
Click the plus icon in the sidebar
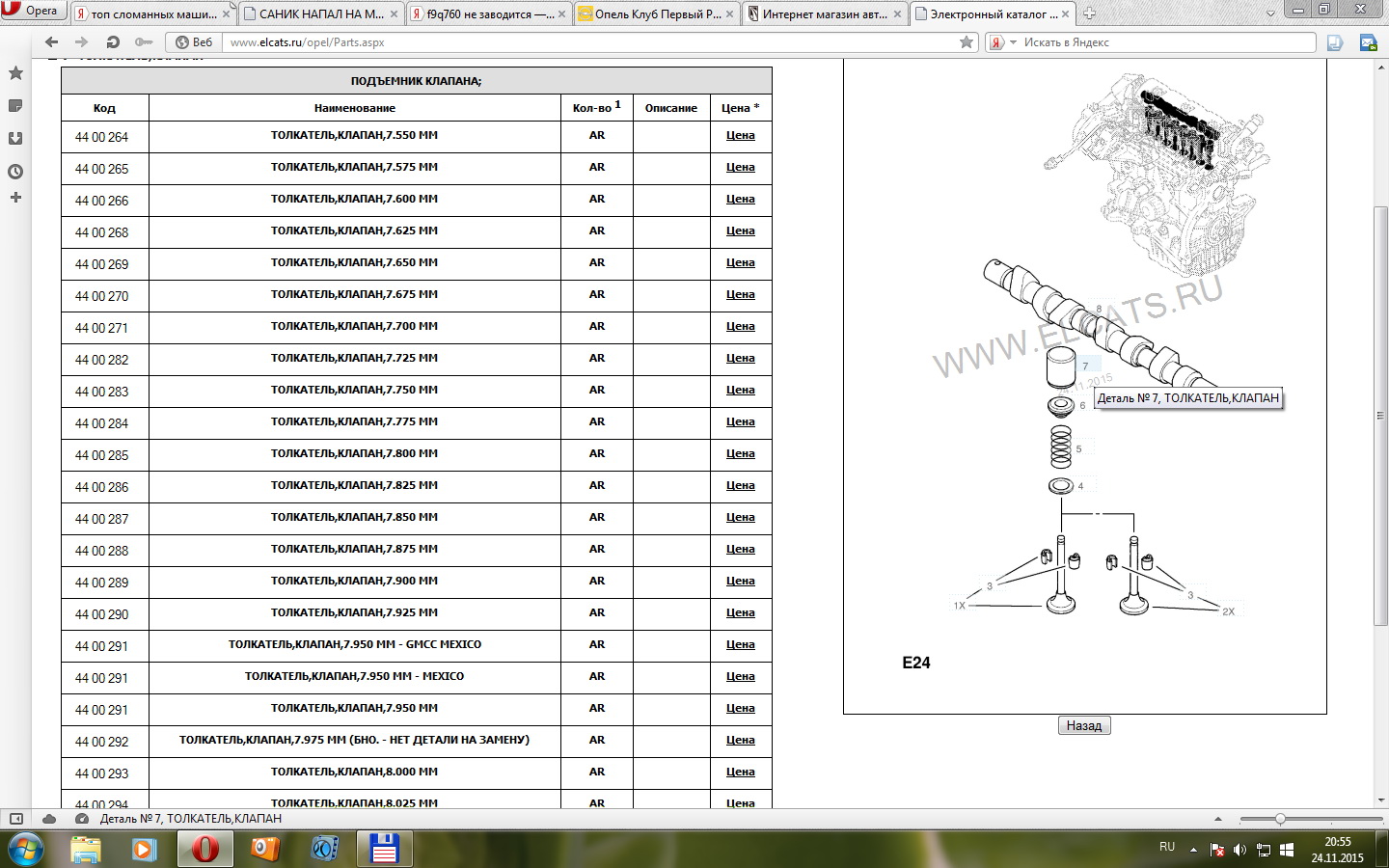point(15,198)
